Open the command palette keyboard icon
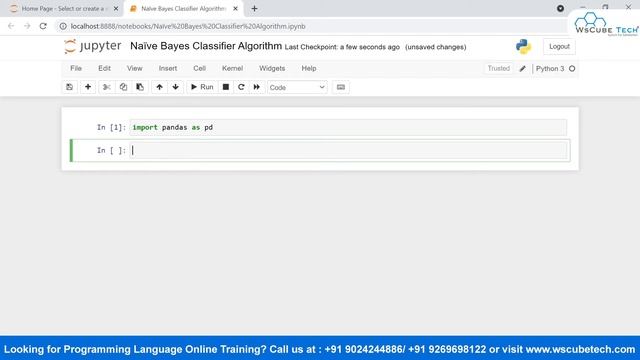This screenshot has width=640, height=360. [341, 87]
